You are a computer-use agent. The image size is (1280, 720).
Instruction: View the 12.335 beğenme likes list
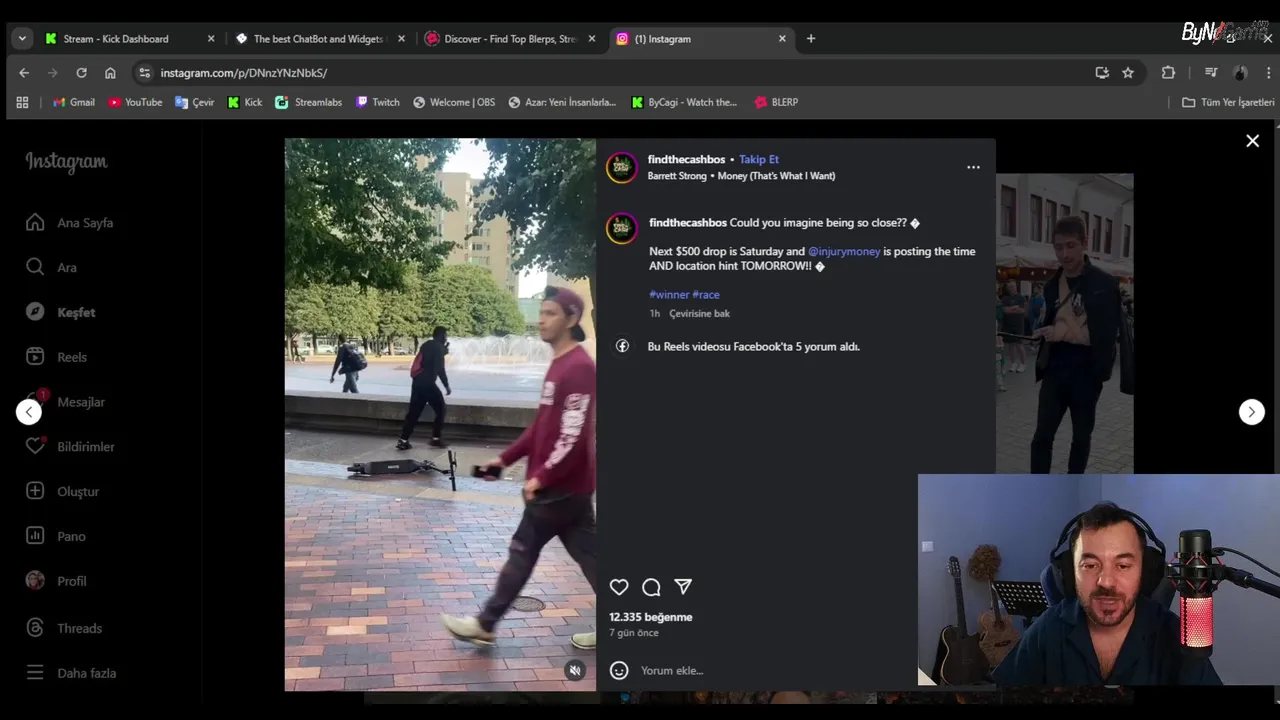point(650,617)
